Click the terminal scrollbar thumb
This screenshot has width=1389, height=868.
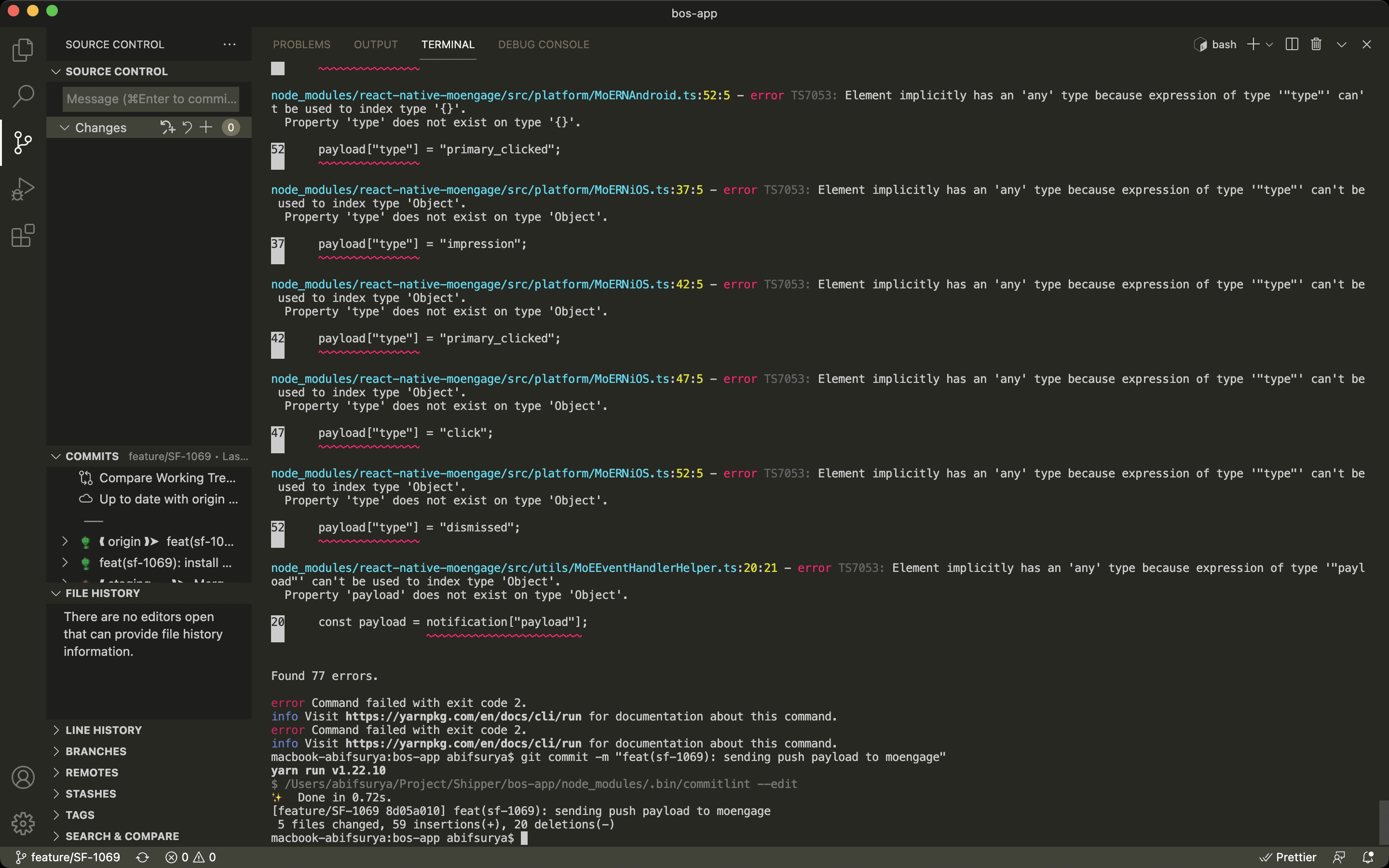pos(1383,822)
